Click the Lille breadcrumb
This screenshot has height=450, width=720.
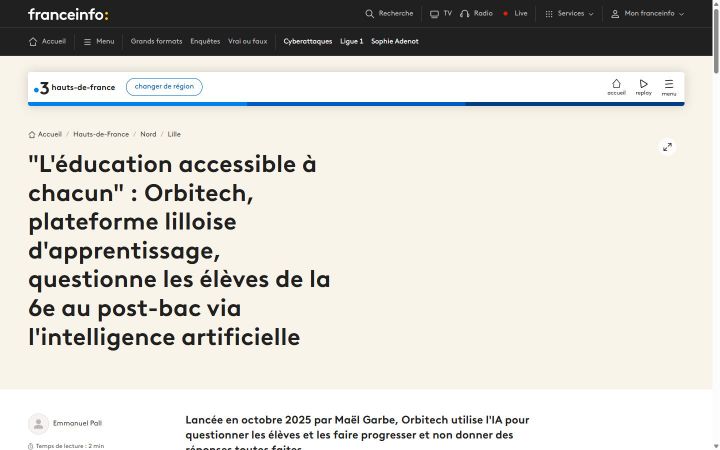[174, 135]
